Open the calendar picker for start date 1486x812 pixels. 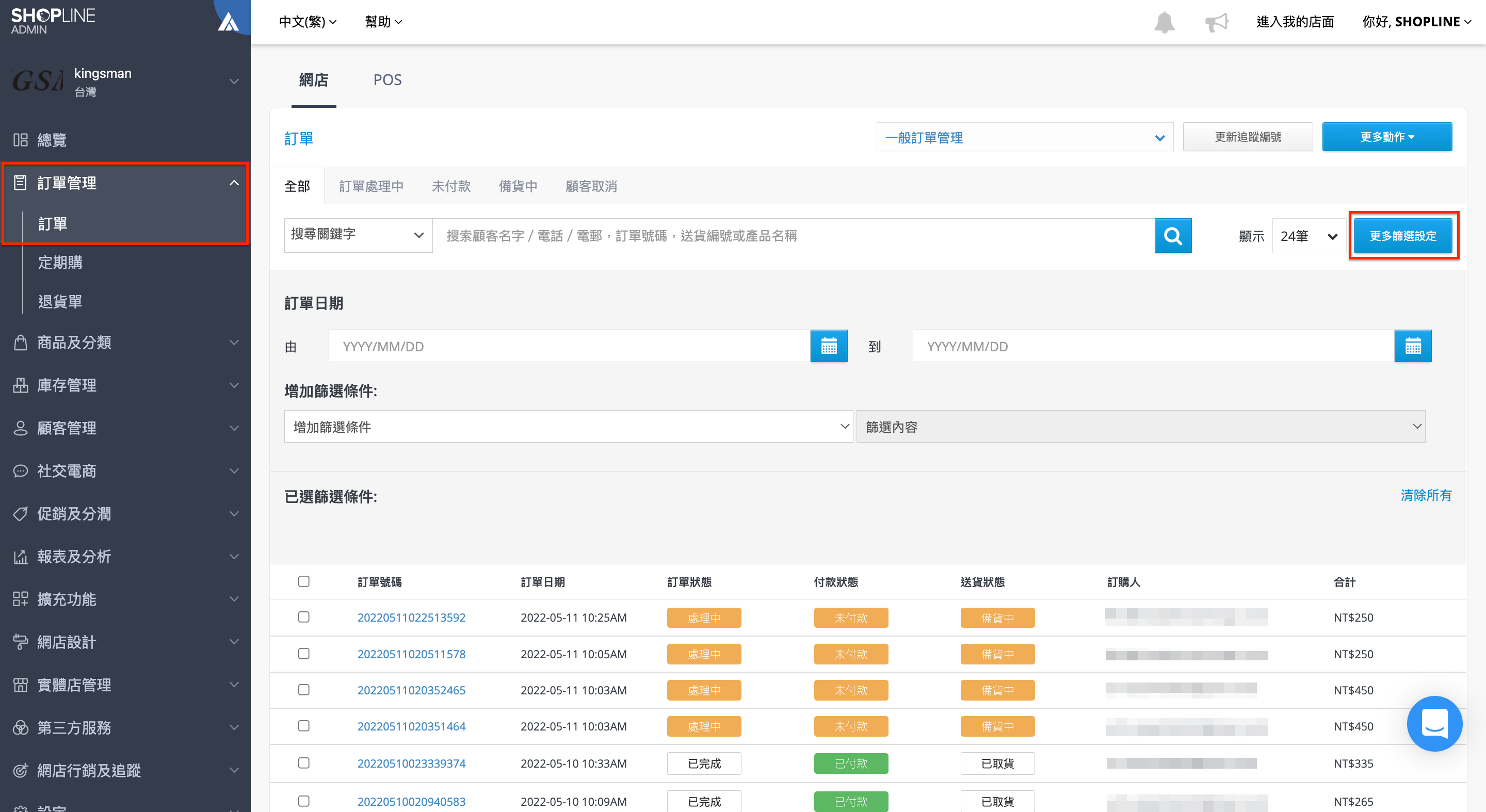point(829,346)
